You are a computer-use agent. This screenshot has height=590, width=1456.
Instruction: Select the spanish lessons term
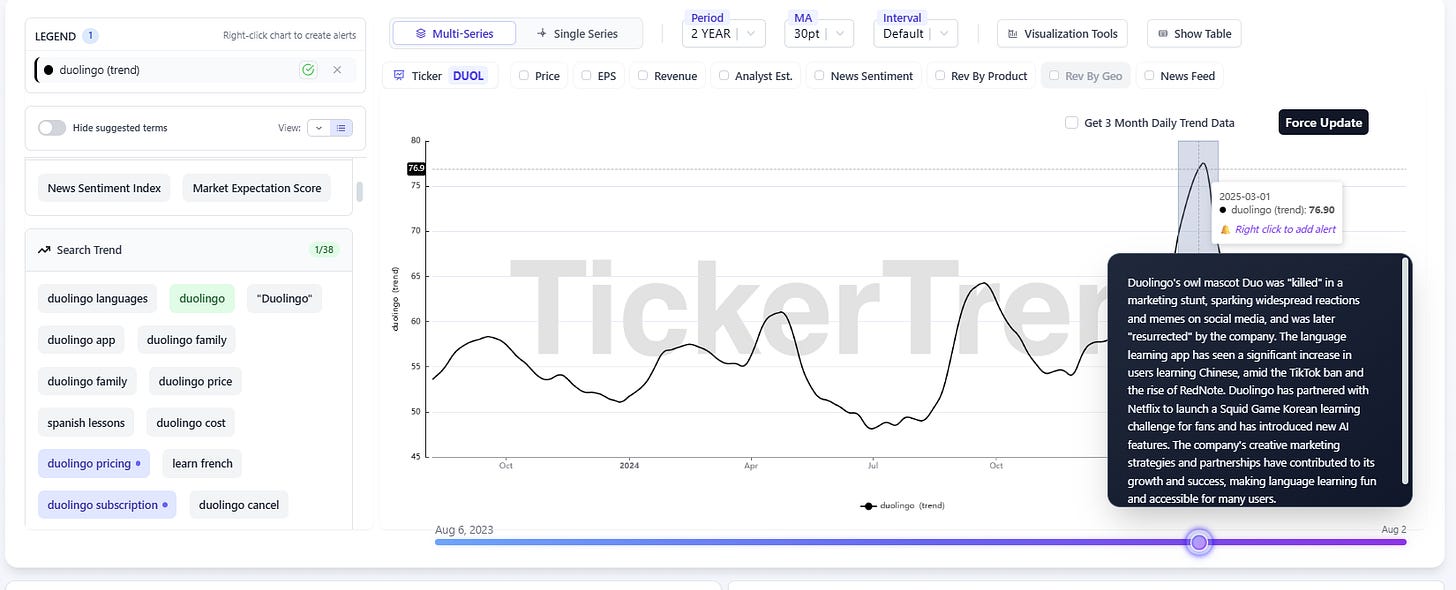[86, 423]
